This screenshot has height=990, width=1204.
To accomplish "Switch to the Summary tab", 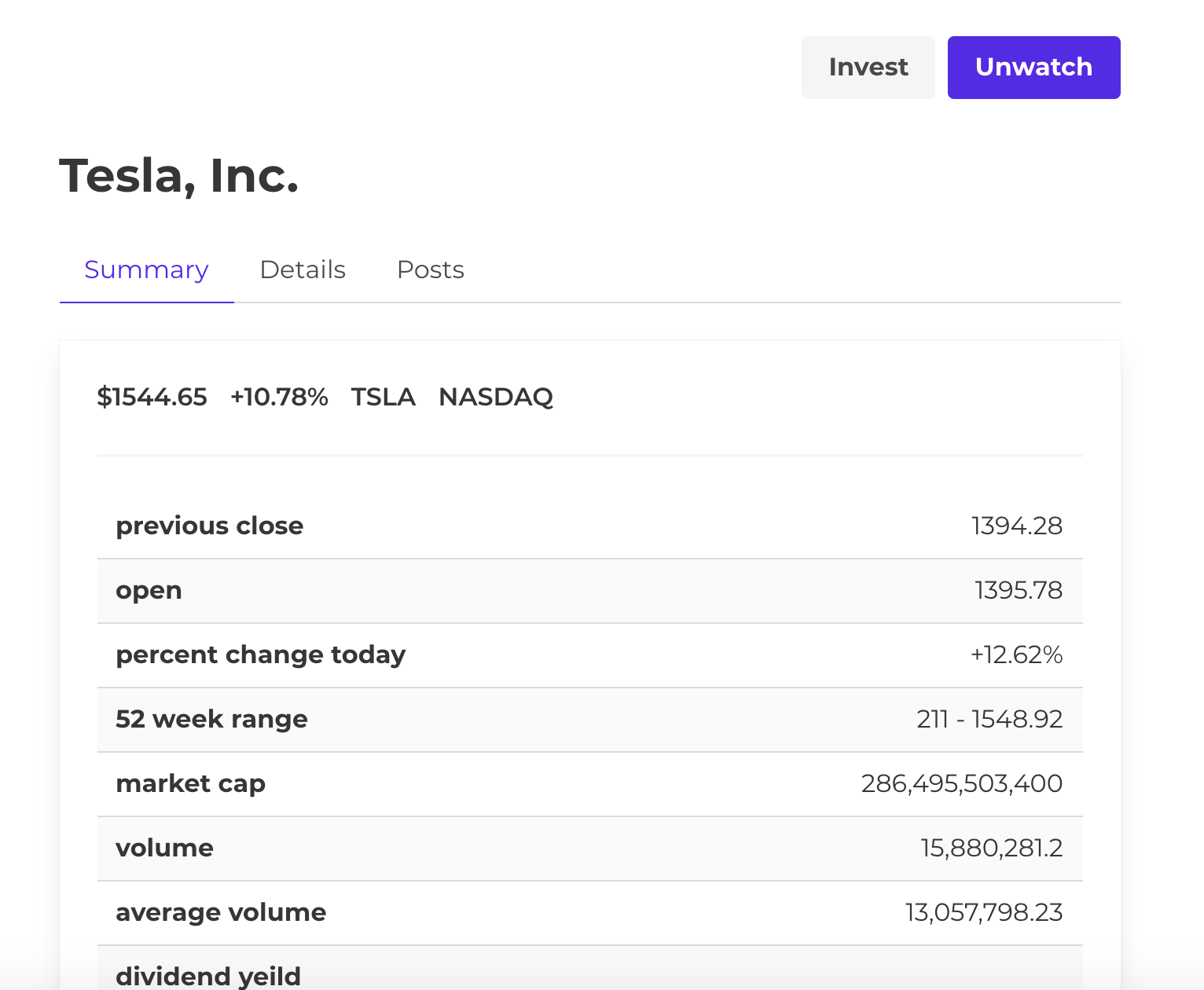I will [x=146, y=269].
